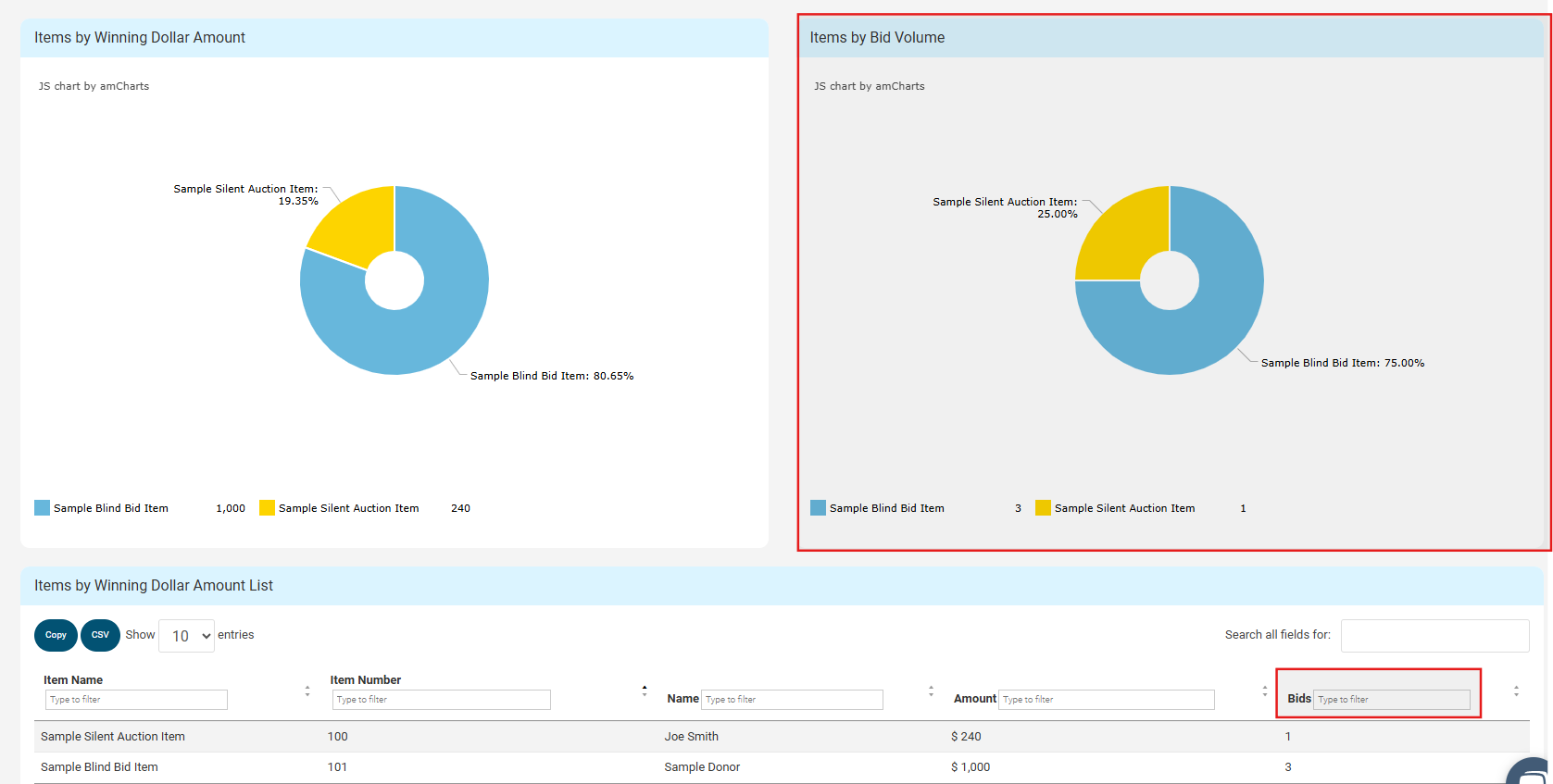1553x784 pixels.
Task: Open the Show entries count dropdown
Action: [x=187, y=636]
